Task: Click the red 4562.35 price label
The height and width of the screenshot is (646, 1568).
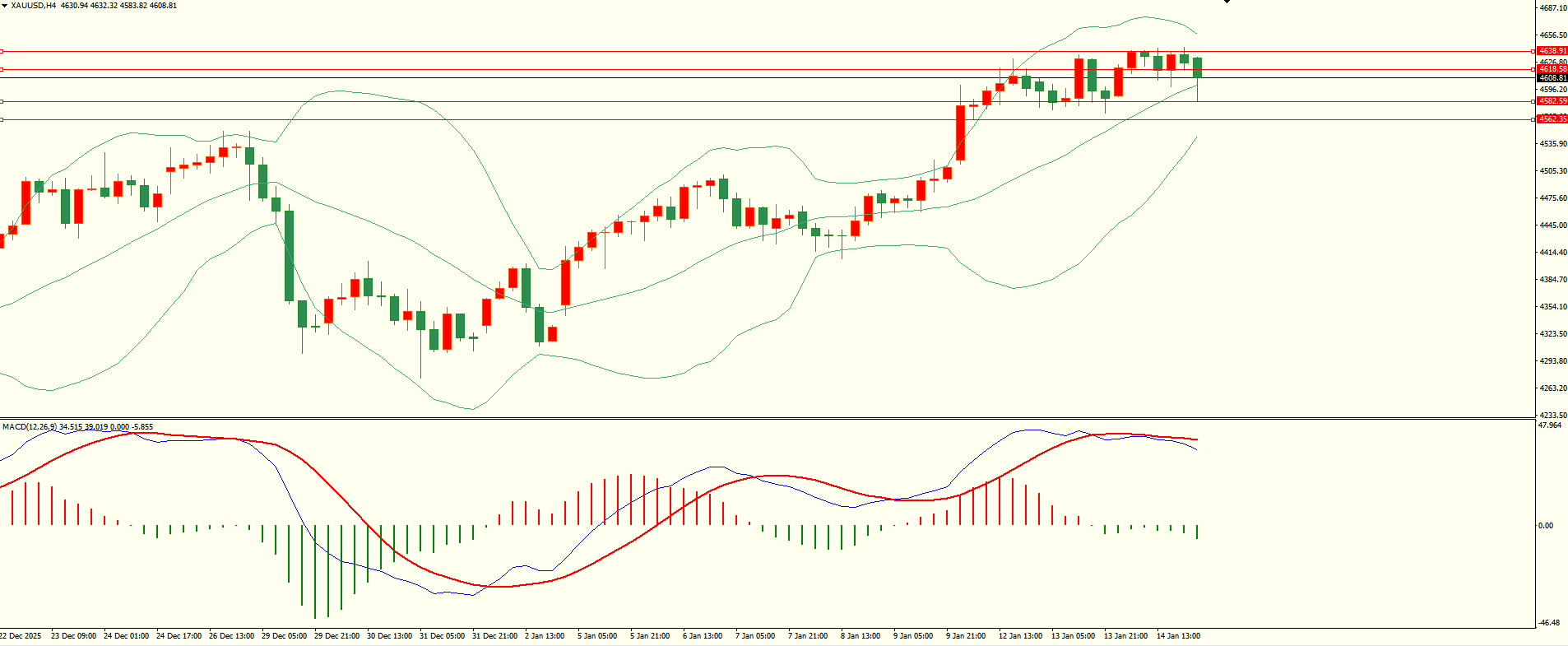Action: click(x=1552, y=119)
